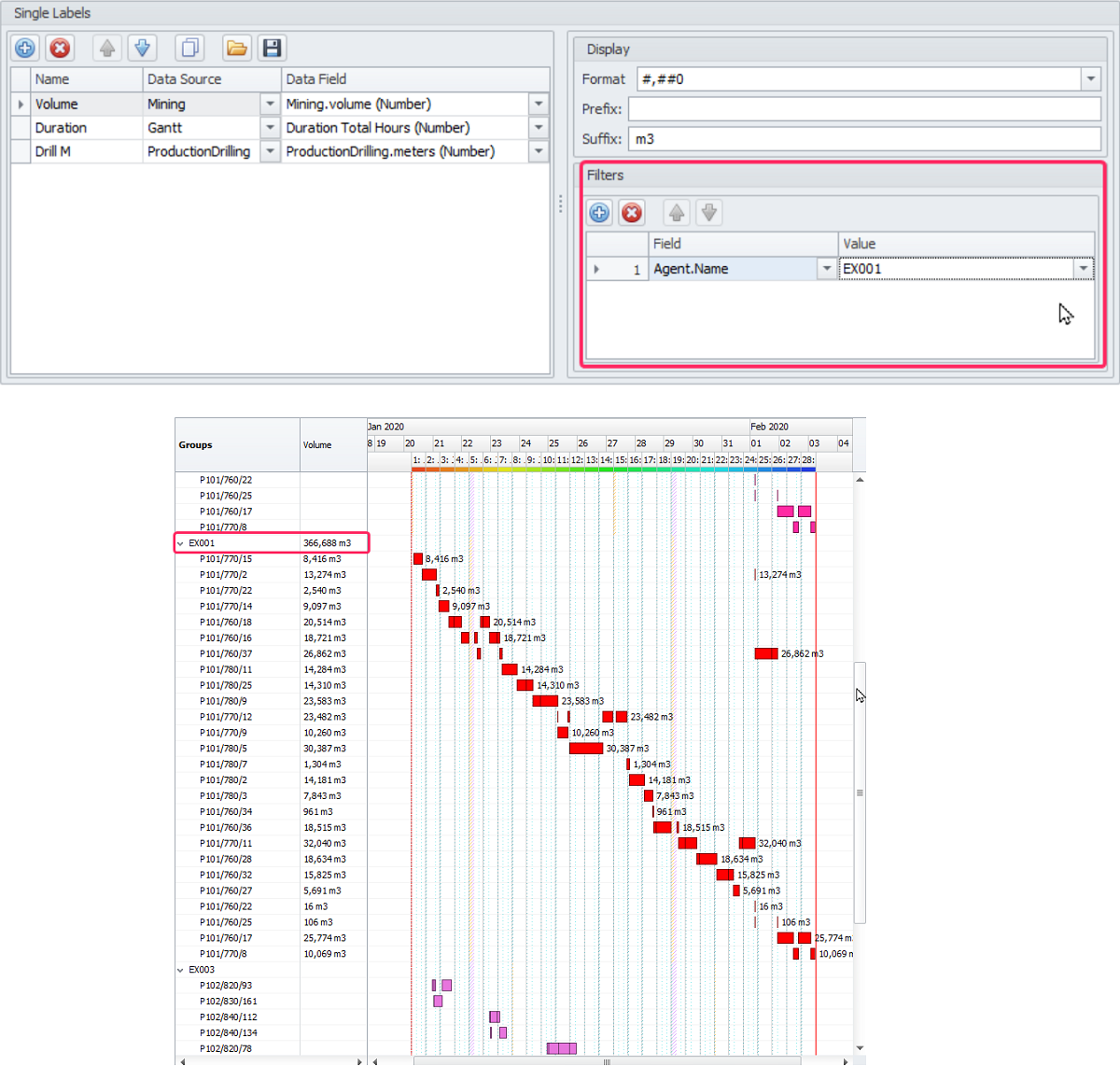Viewport: 1120px width, 1066px height.
Task: Open labels from folder icon
Action: (237, 48)
